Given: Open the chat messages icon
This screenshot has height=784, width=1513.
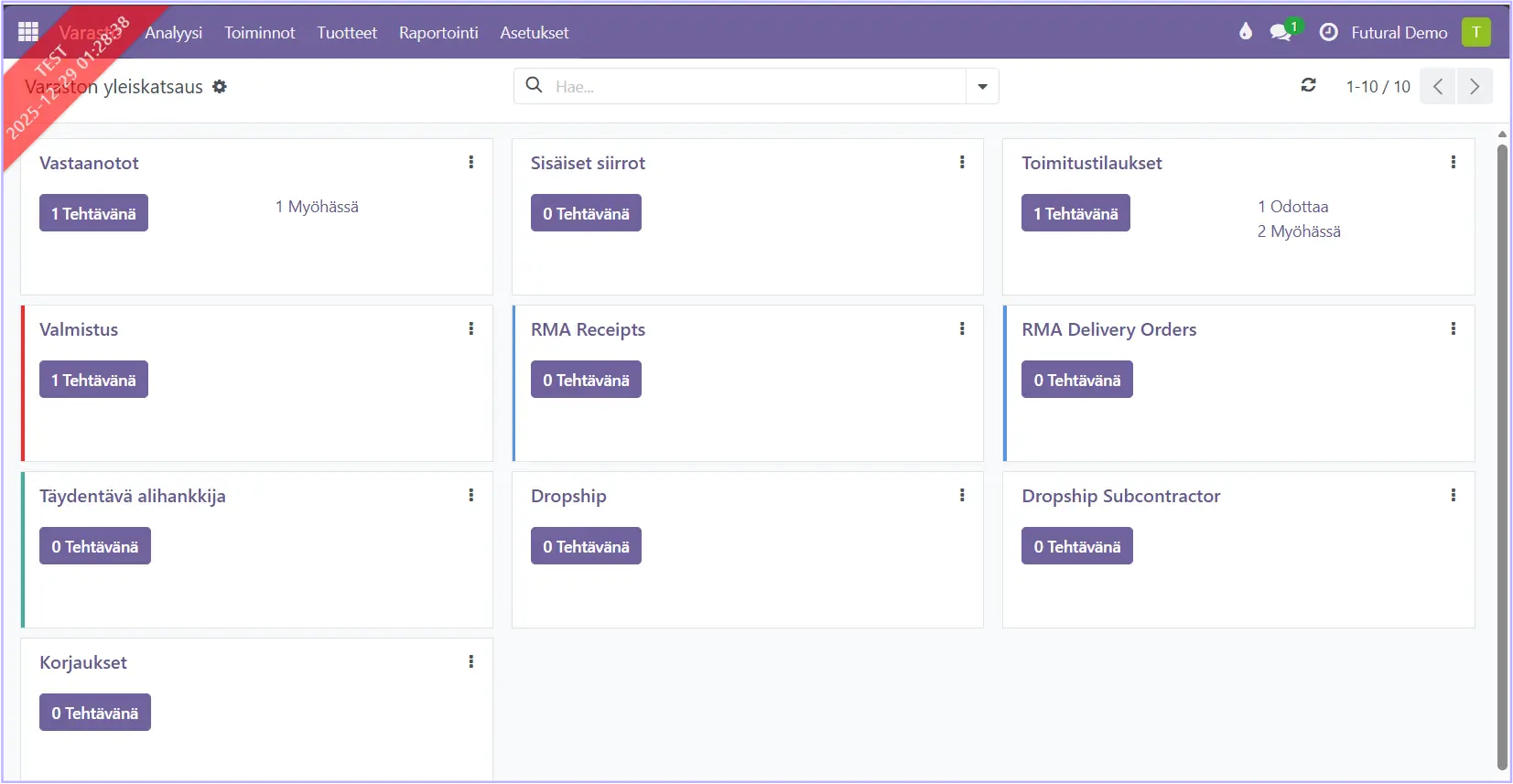Looking at the screenshot, I should point(1281,33).
